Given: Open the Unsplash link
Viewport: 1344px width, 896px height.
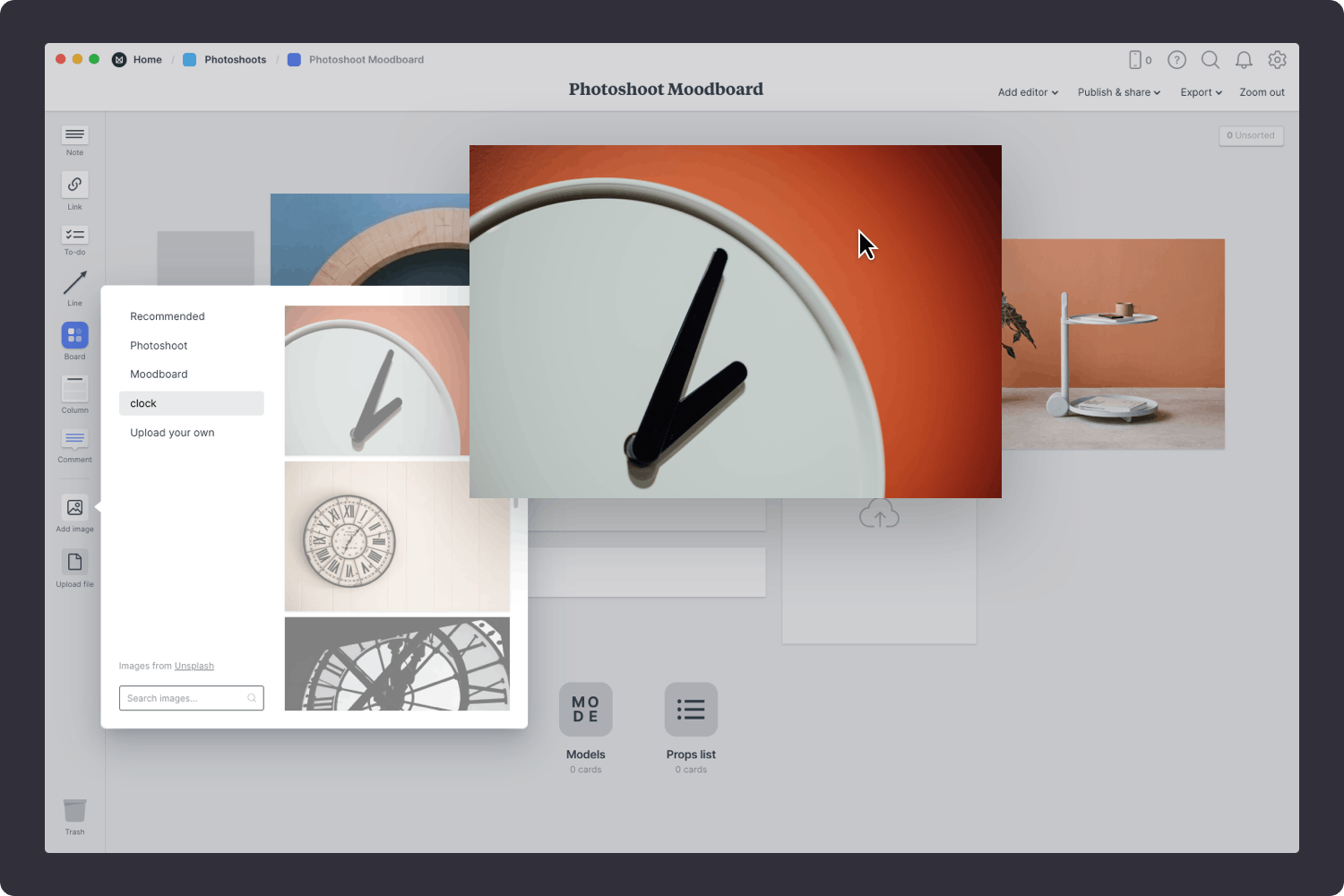Looking at the screenshot, I should 194,666.
